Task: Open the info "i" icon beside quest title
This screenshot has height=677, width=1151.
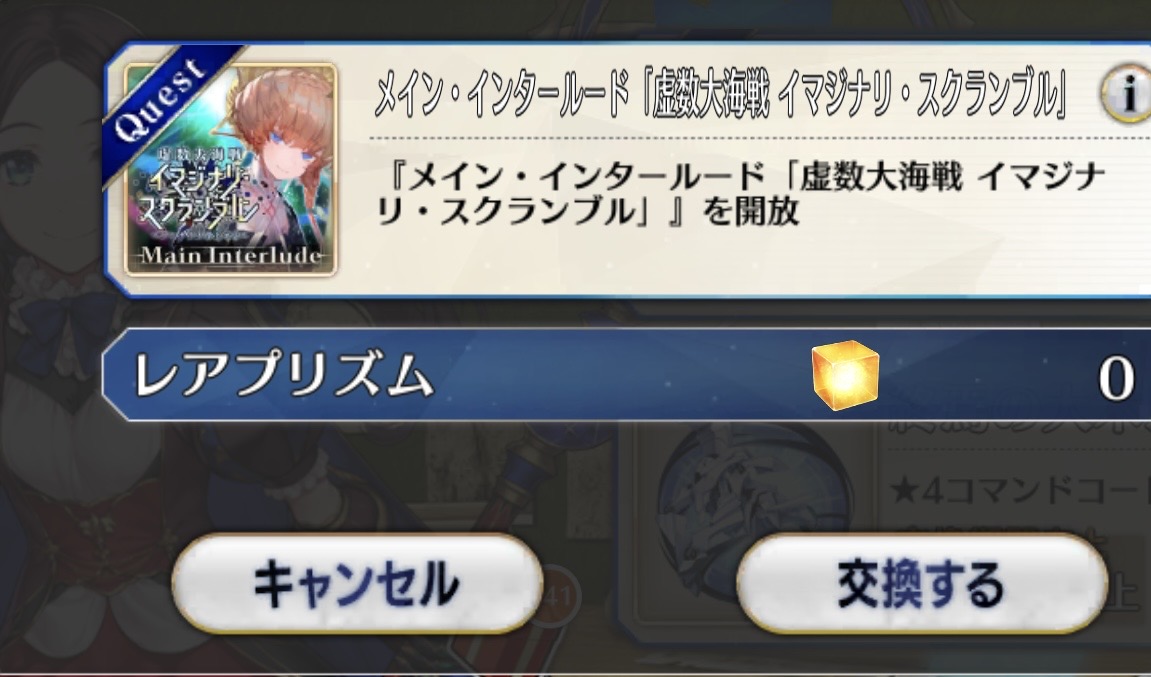Action: click(x=1128, y=96)
